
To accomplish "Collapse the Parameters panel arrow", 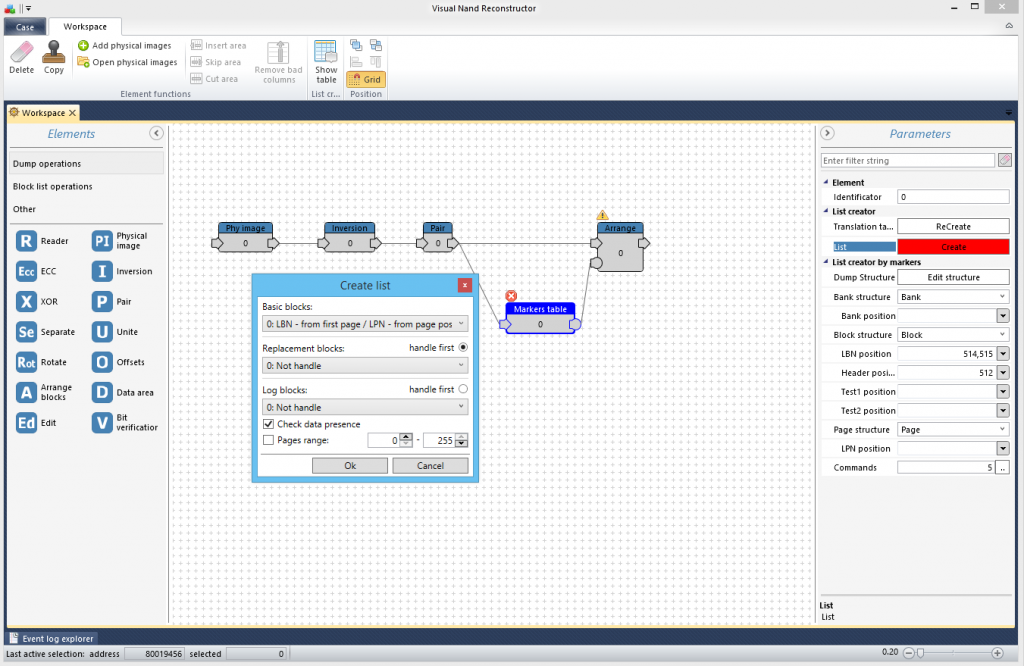I will click(827, 133).
